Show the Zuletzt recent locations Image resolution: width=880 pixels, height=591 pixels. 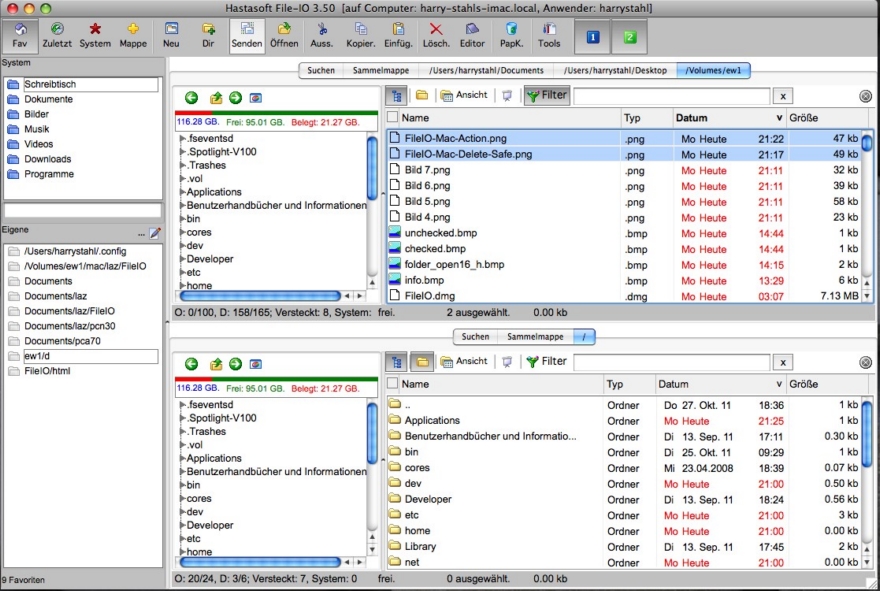57,35
